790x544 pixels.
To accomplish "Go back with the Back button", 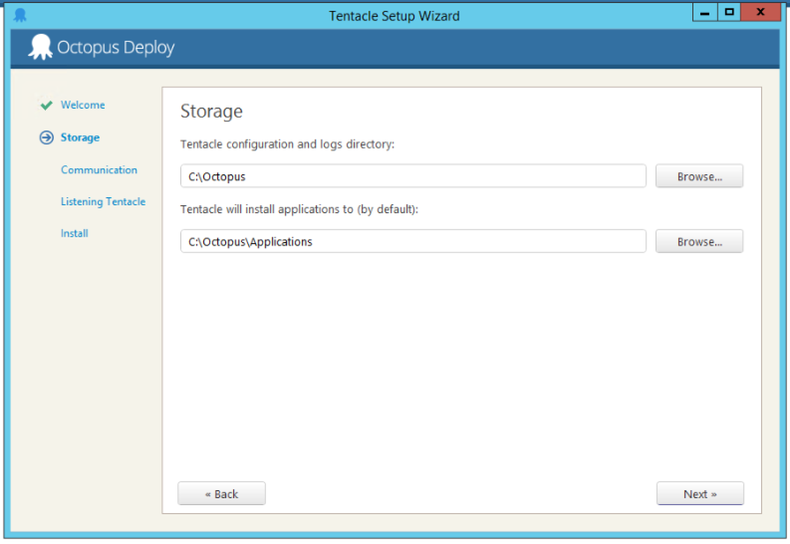I will (222, 494).
